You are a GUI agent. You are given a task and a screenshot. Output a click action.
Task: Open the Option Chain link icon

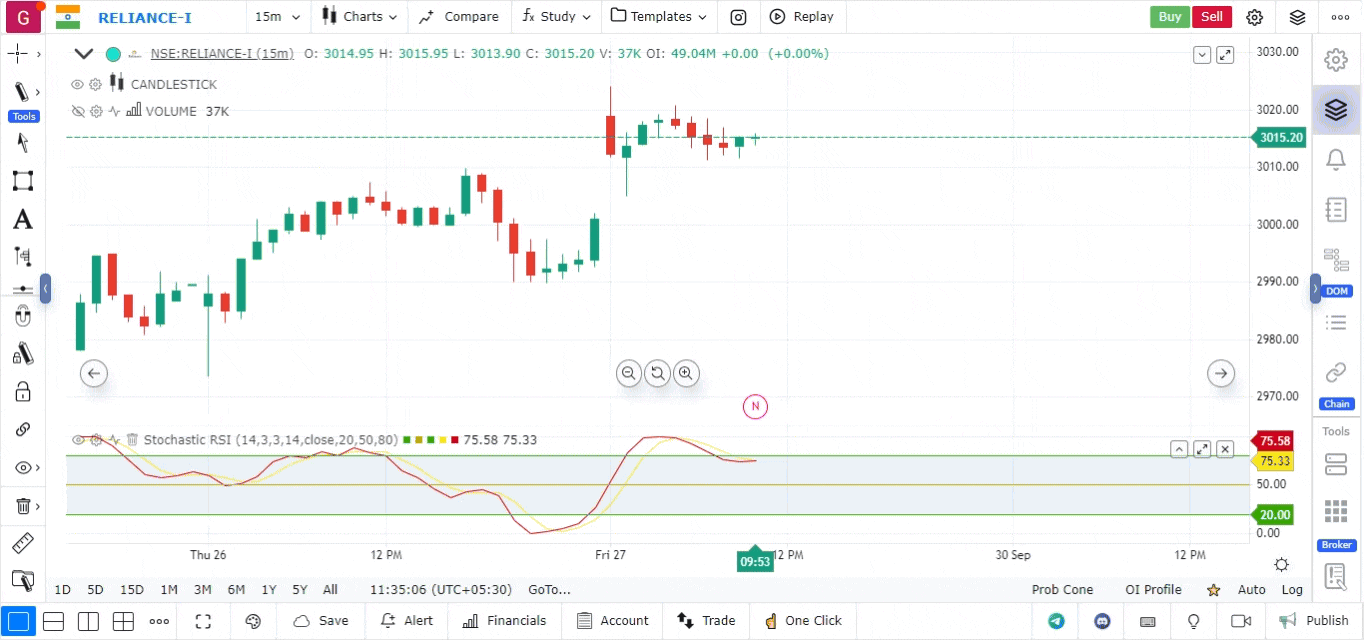pyautogui.click(x=1335, y=373)
